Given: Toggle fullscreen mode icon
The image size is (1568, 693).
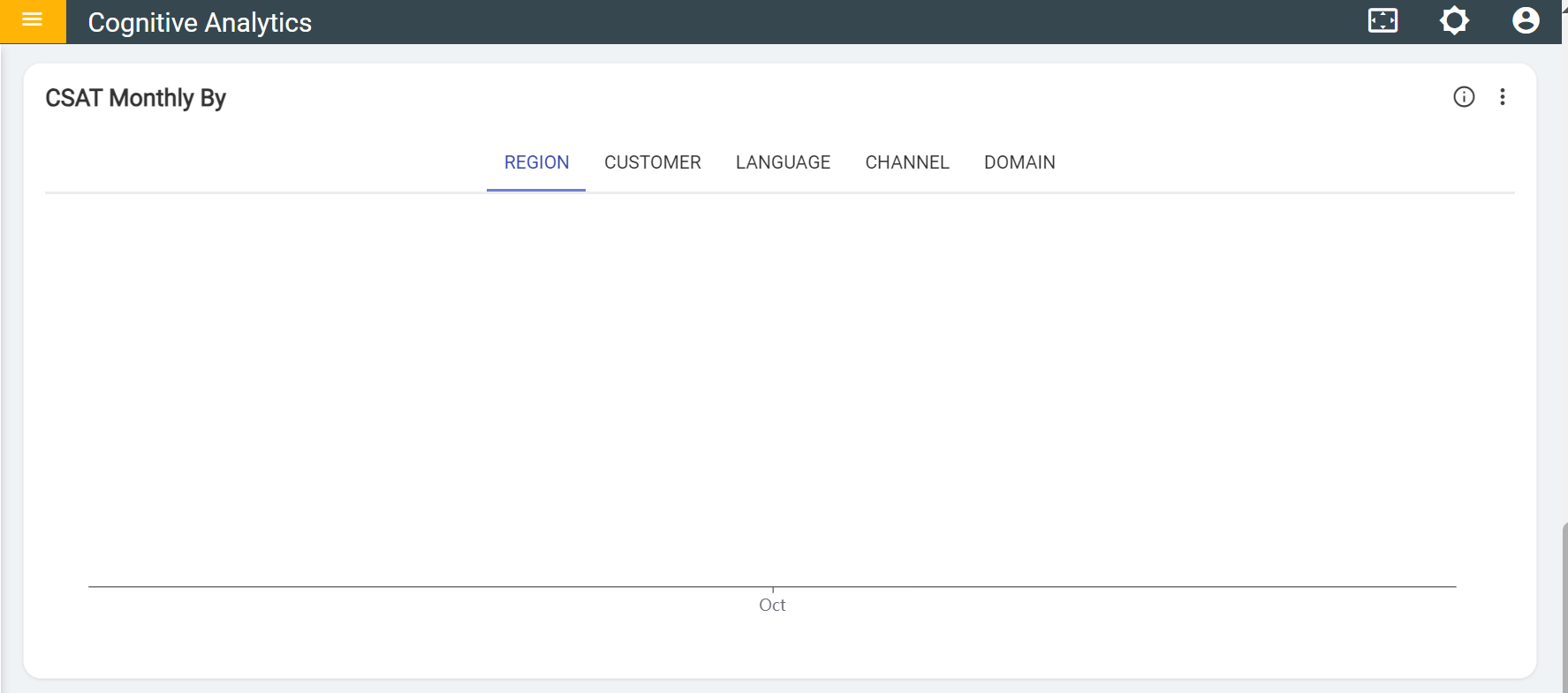Looking at the screenshot, I should tap(1382, 20).
